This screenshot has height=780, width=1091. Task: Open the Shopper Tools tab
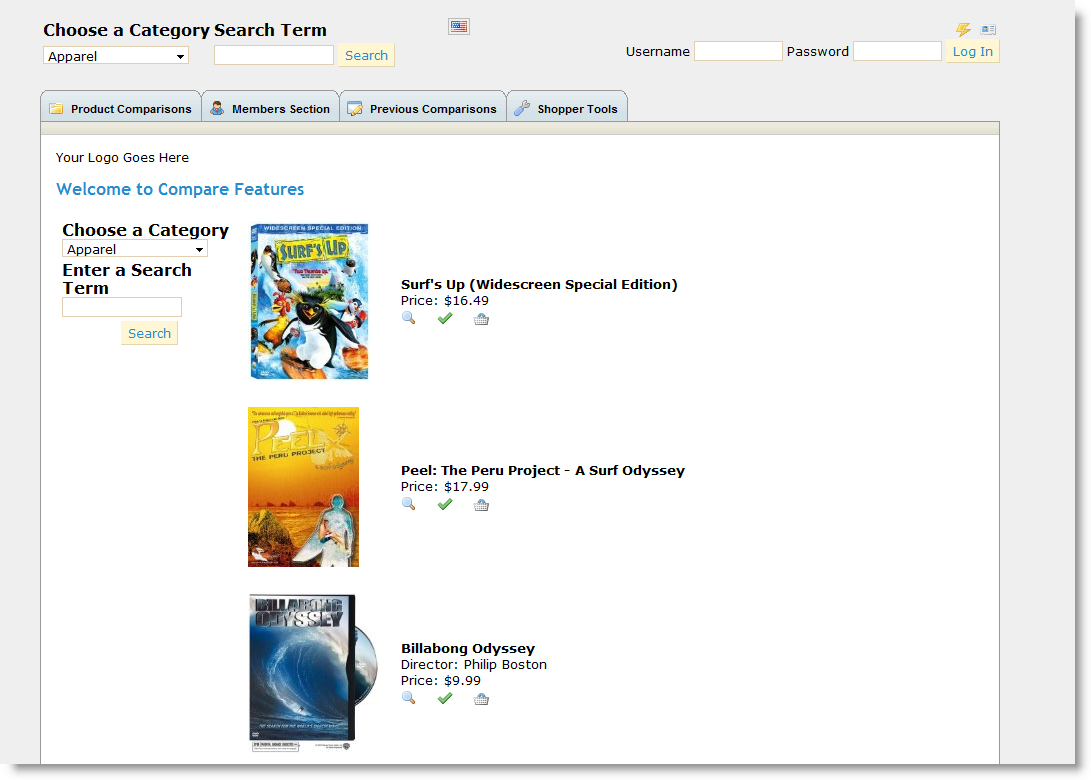pos(567,109)
